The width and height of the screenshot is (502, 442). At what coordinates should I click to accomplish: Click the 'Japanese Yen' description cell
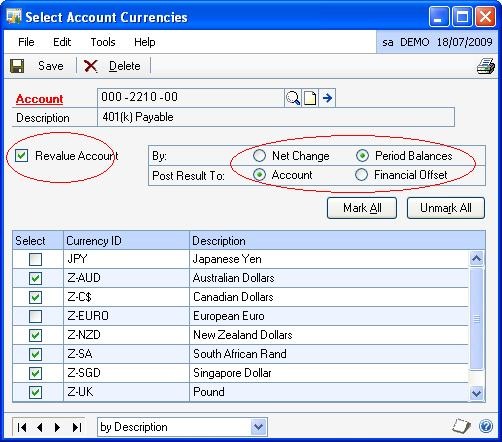tap(329, 259)
